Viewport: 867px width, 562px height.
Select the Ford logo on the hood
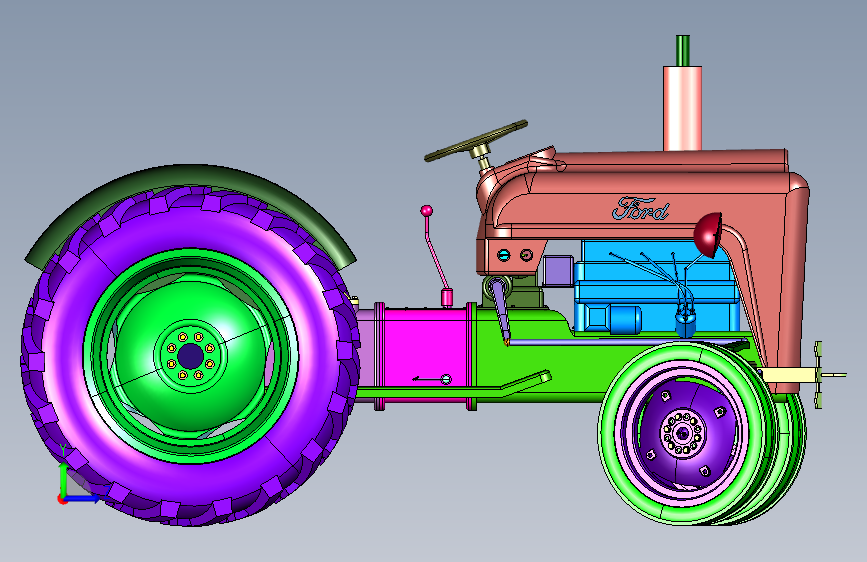(640, 209)
